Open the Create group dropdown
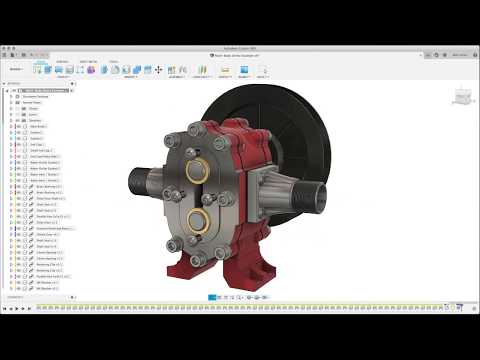Image resolution: width=480 pixels, height=360 pixels. click(63, 77)
